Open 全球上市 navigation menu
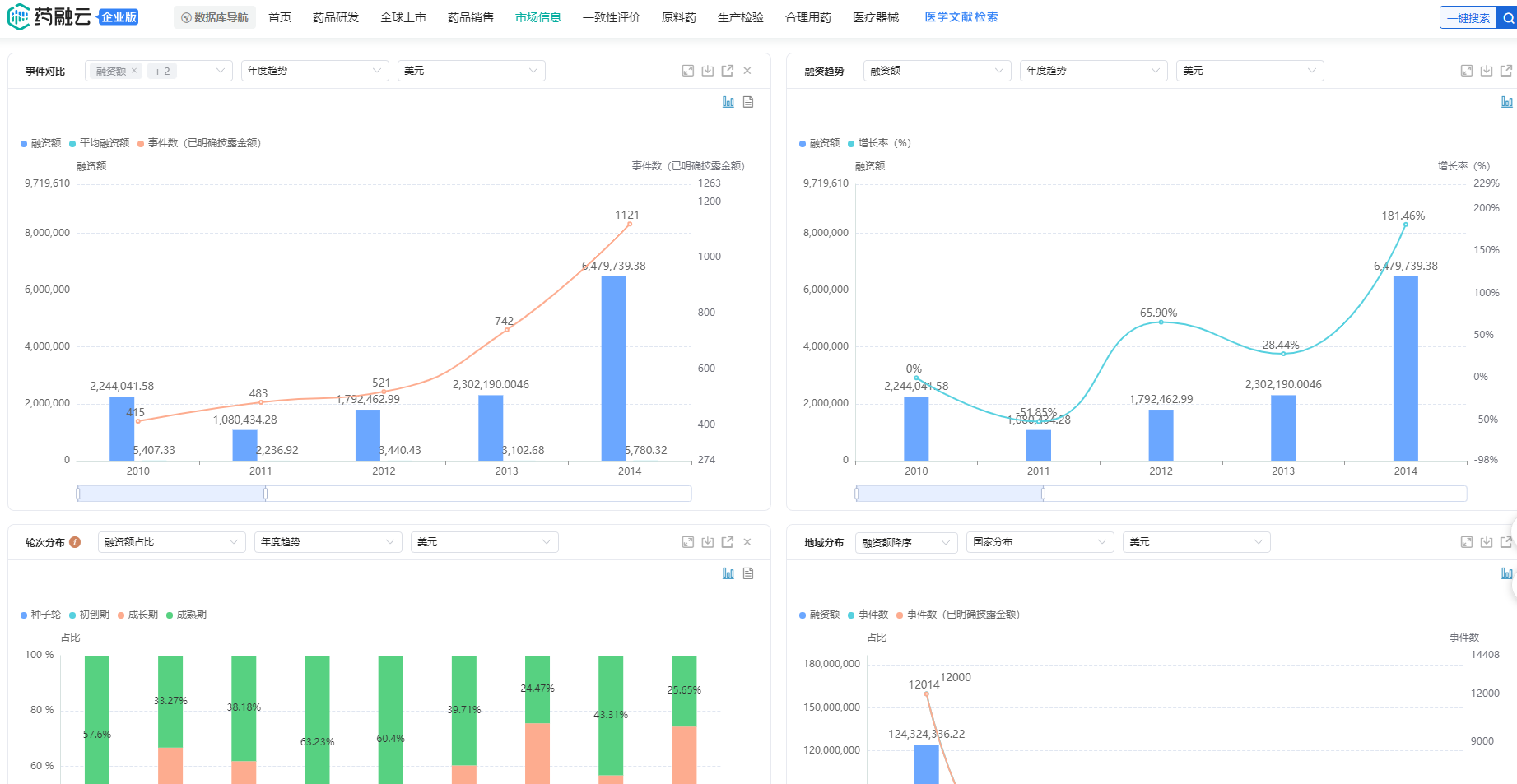The image size is (1517, 784). point(403,17)
